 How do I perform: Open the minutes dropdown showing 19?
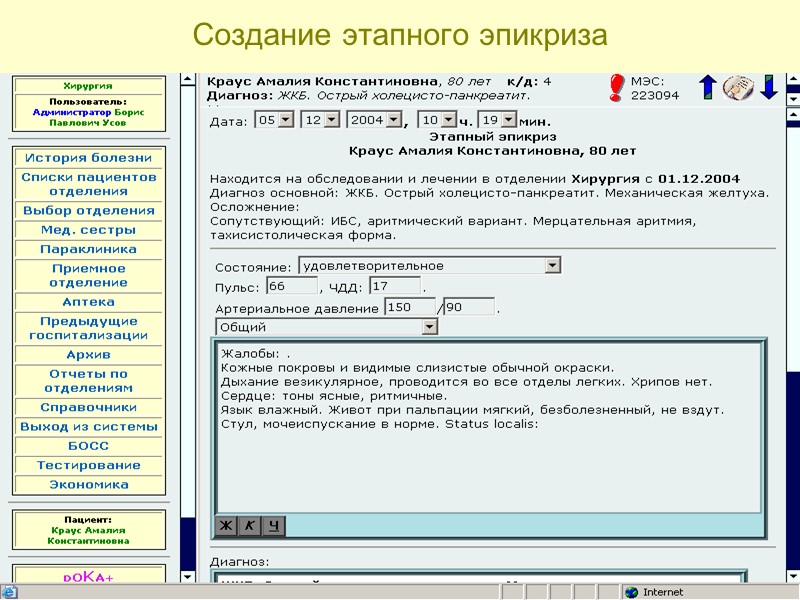(497, 120)
